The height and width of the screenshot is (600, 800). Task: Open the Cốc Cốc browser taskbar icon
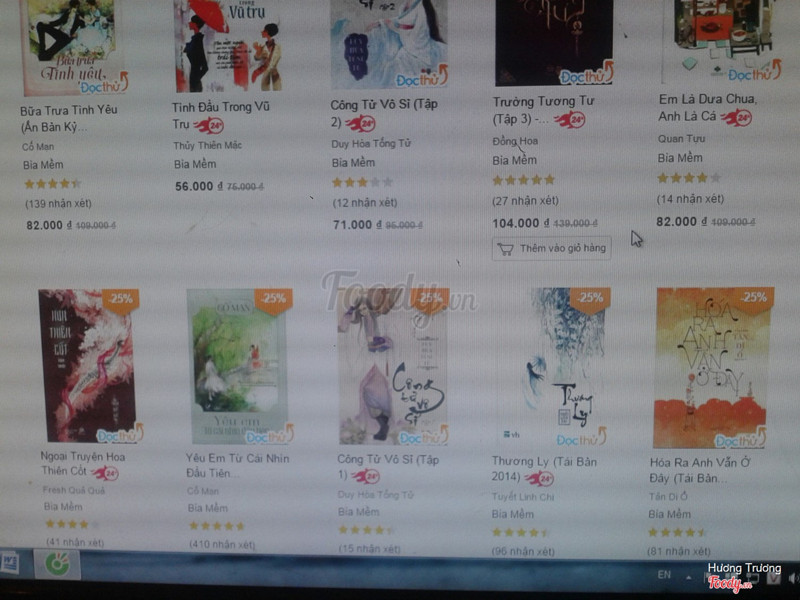point(57,564)
